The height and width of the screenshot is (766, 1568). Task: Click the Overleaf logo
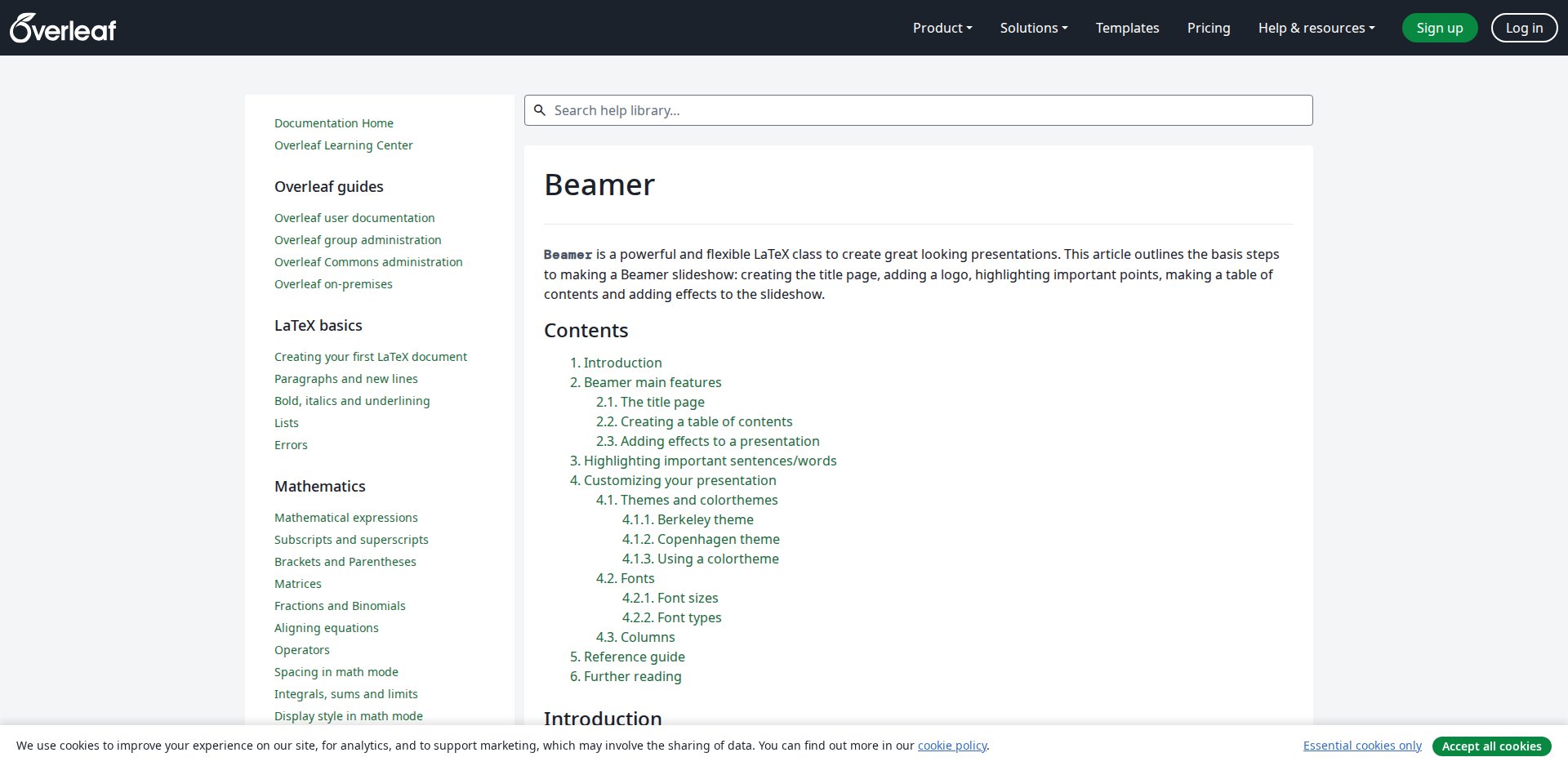point(63,28)
